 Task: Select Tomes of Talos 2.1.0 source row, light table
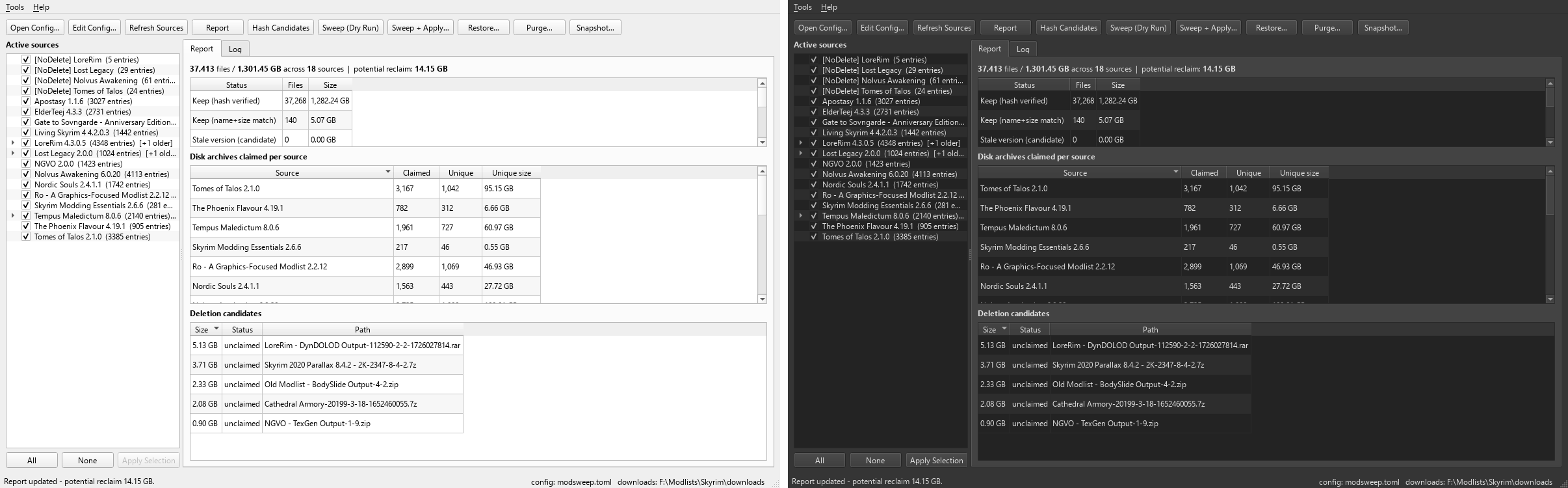click(x=365, y=189)
